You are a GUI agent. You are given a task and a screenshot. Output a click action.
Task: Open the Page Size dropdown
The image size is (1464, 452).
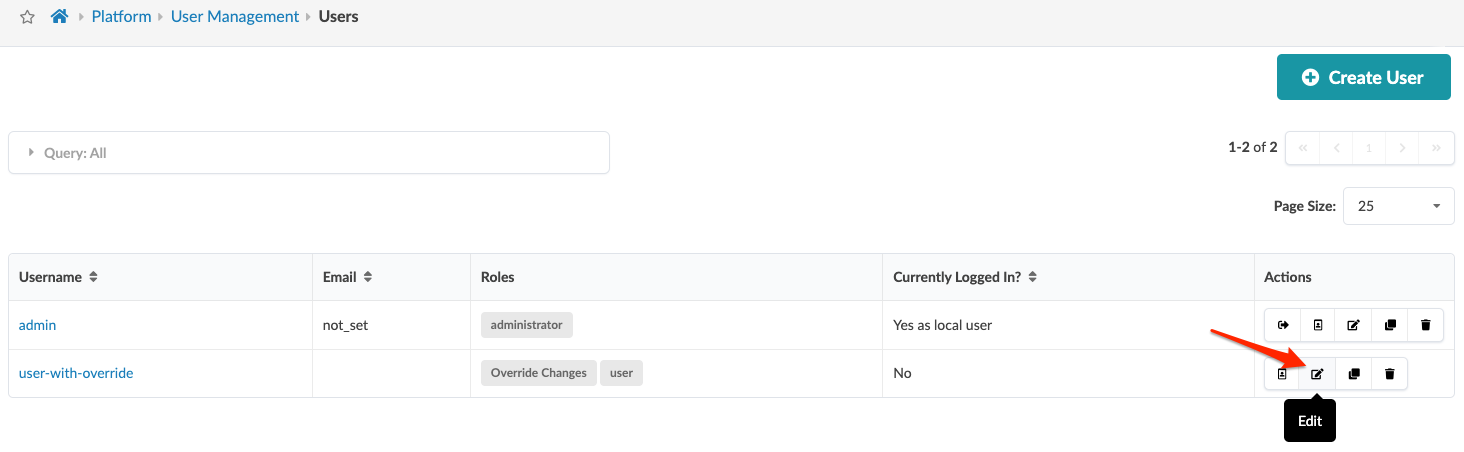point(1398,206)
